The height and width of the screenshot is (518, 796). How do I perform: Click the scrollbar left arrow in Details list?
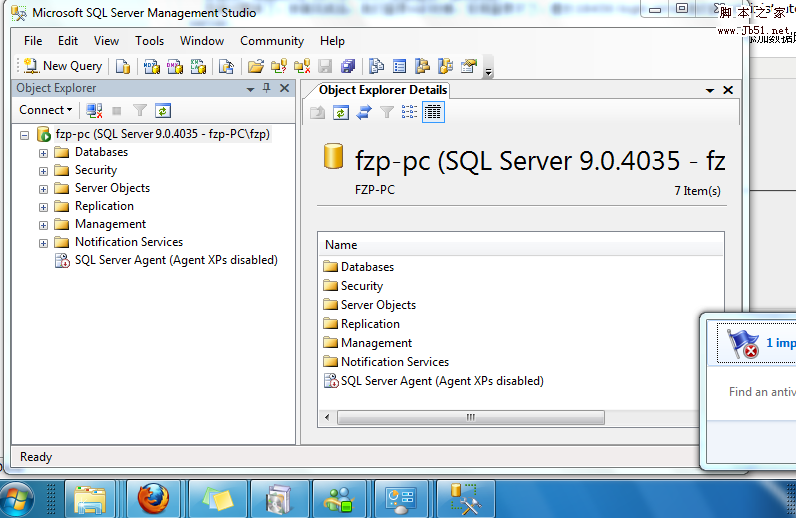point(327,417)
